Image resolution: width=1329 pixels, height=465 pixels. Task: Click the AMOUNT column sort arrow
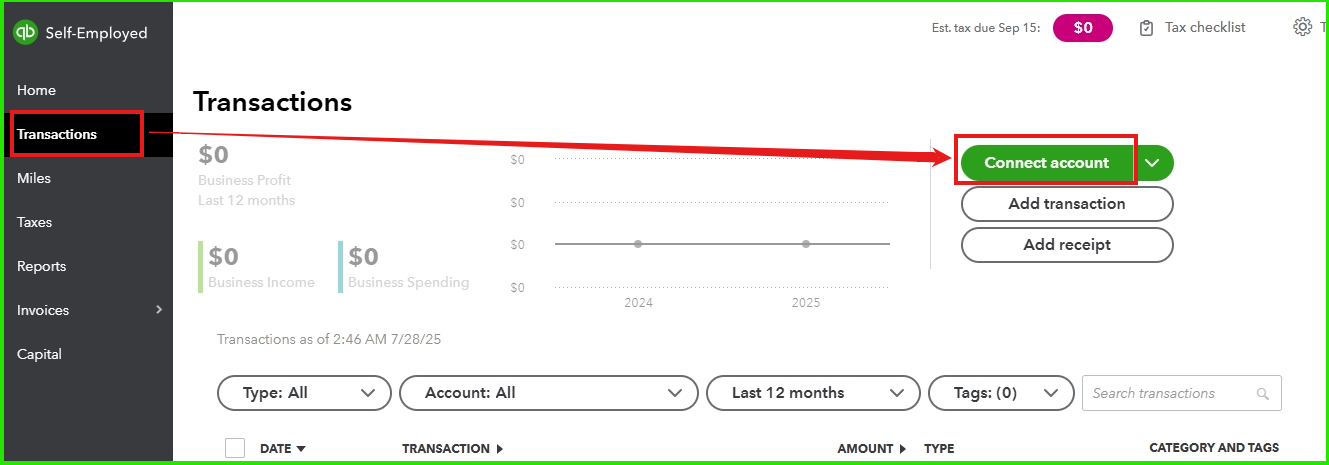(902, 449)
